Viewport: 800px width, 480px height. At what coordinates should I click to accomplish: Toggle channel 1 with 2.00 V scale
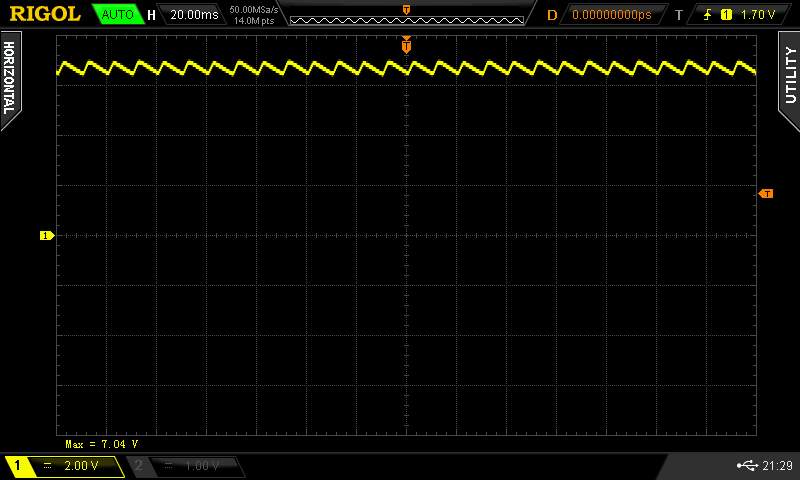[63, 466]
